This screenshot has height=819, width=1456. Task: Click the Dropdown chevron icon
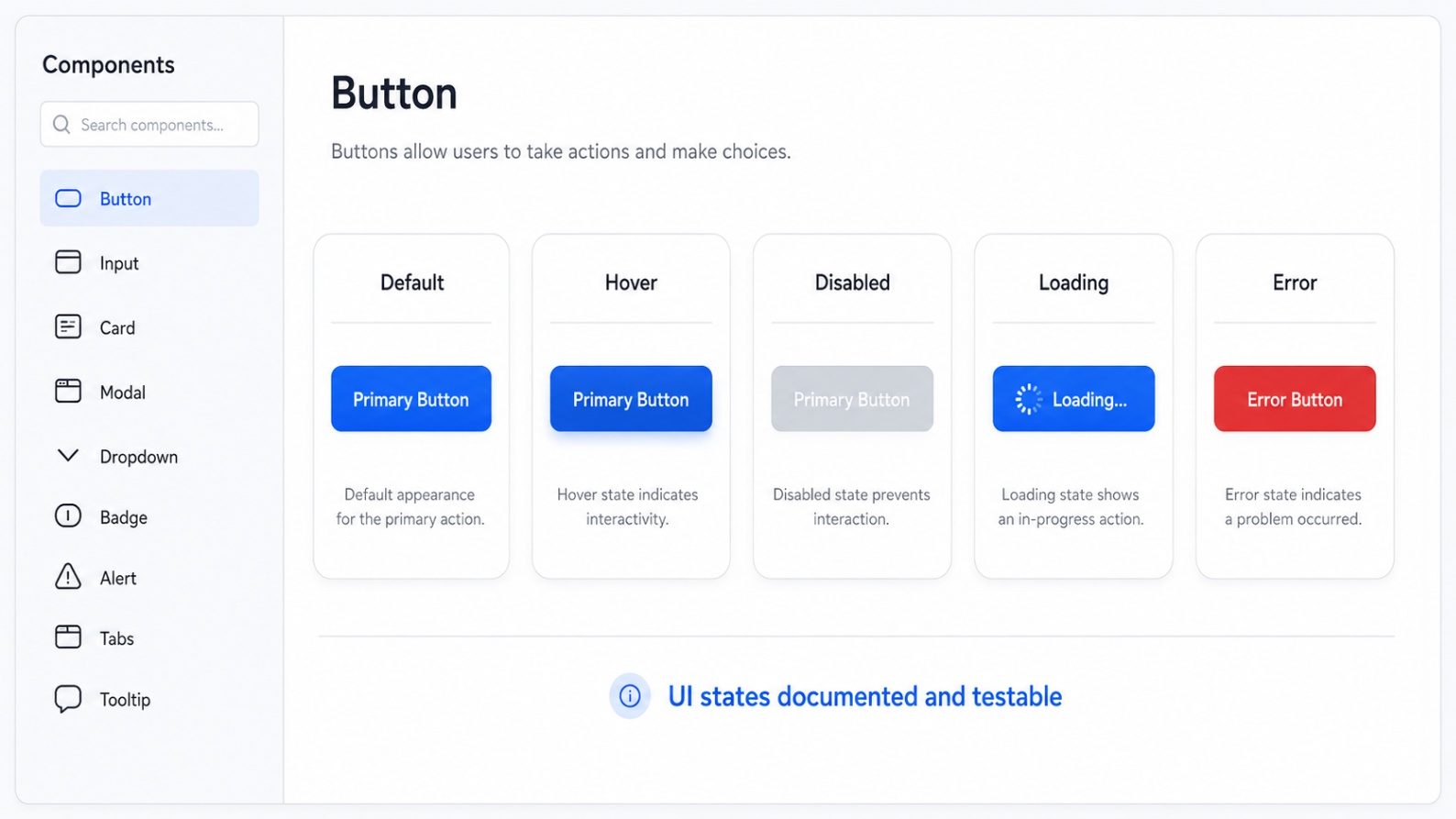pos(68,455)
